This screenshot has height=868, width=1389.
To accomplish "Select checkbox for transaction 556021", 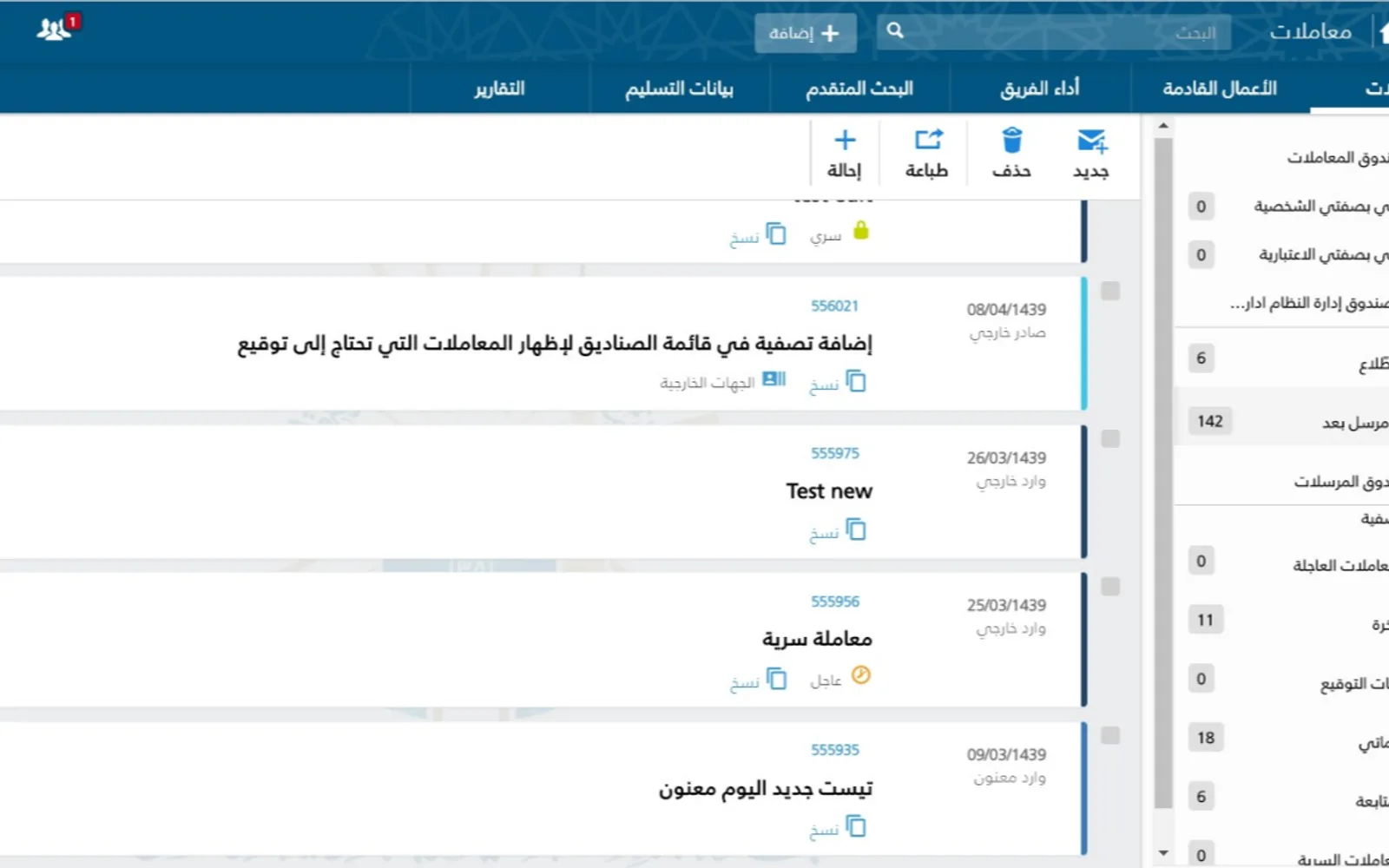I will 1110,291.
